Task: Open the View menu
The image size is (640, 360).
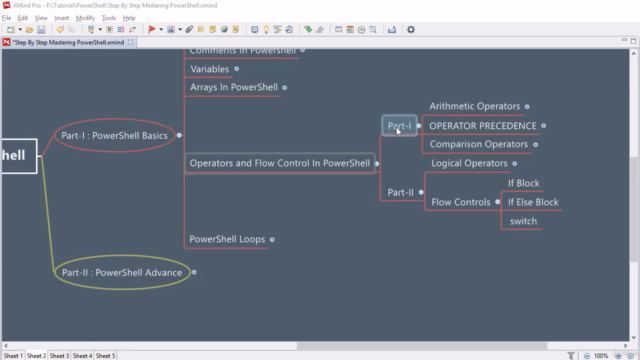Action: pyautogui.click(x=41, y=18)
